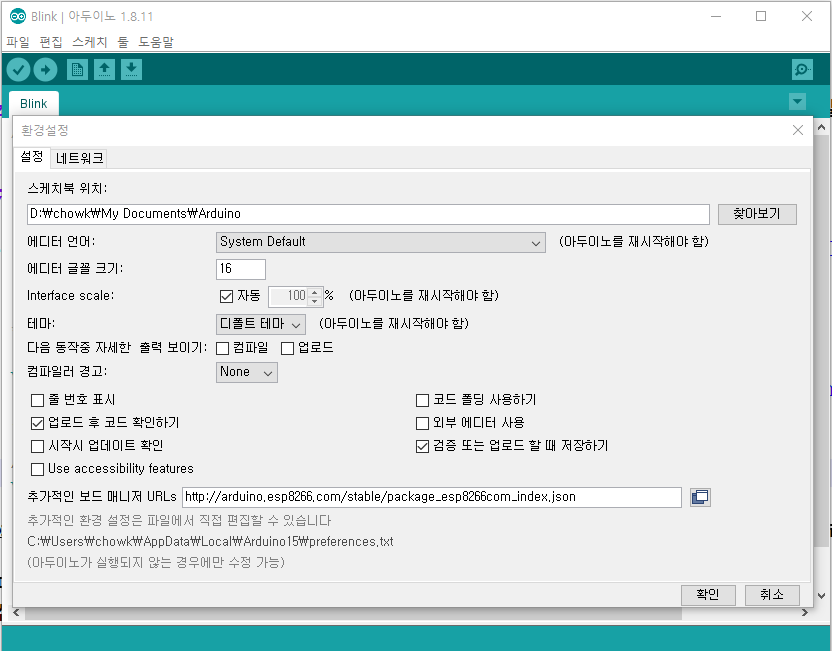Open the 스케치 menu

[90, 42]
